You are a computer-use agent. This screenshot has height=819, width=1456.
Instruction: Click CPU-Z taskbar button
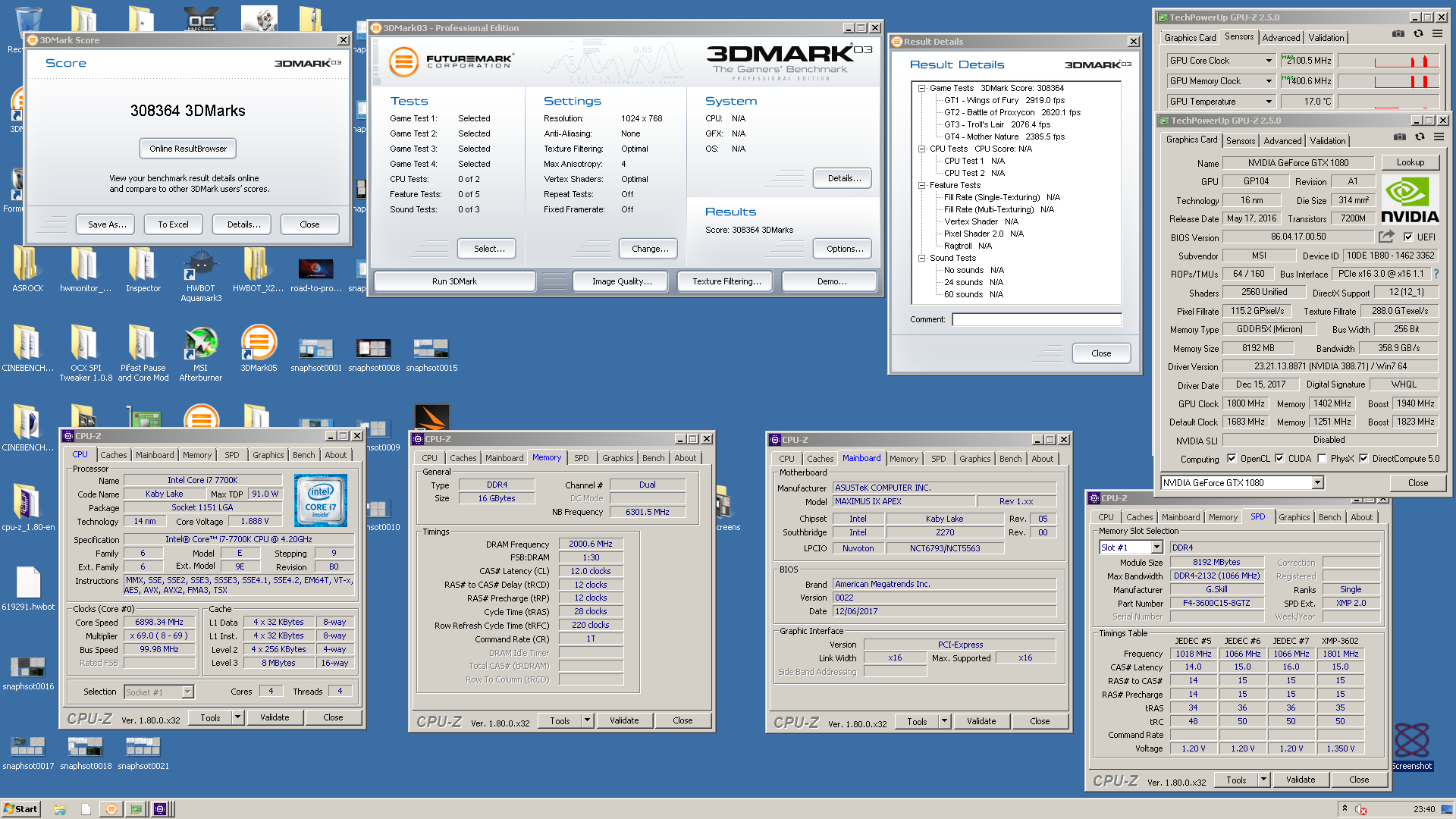(160, 809)
